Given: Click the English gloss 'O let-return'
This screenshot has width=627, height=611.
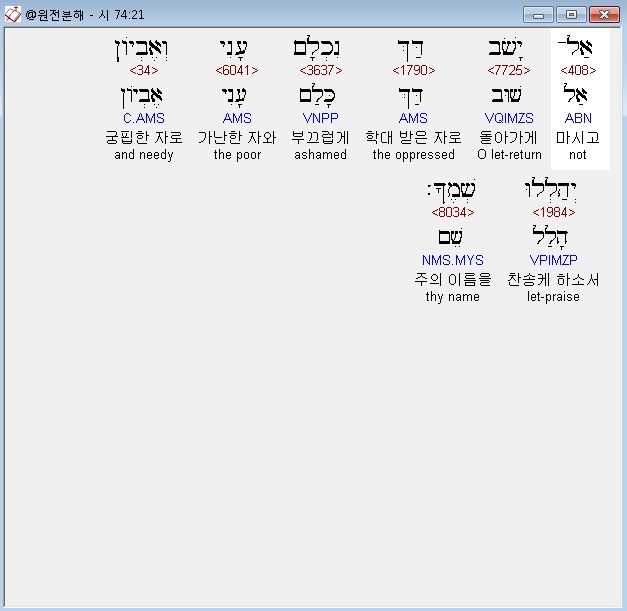Looking at the screenshot, I should (x=509, y=155).
